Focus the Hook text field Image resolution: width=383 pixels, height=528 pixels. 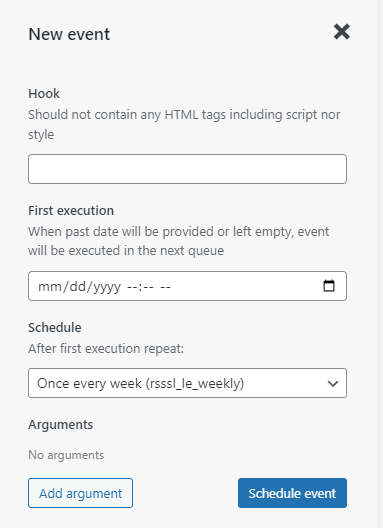point(187,169)
